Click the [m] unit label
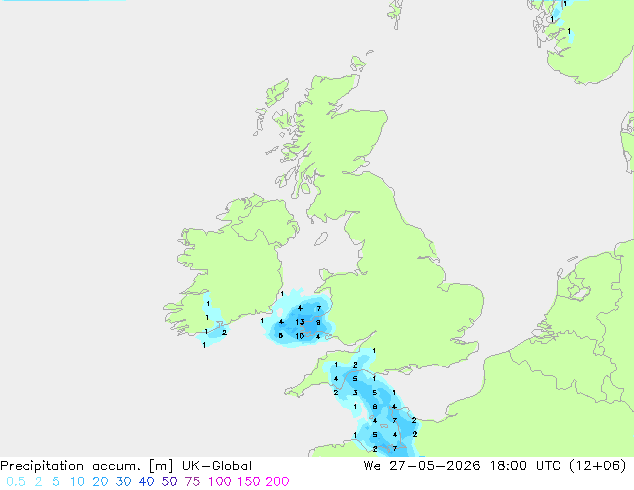Viewport: 634px width, 490px height. pyautogui.click(x=161, y=466)
